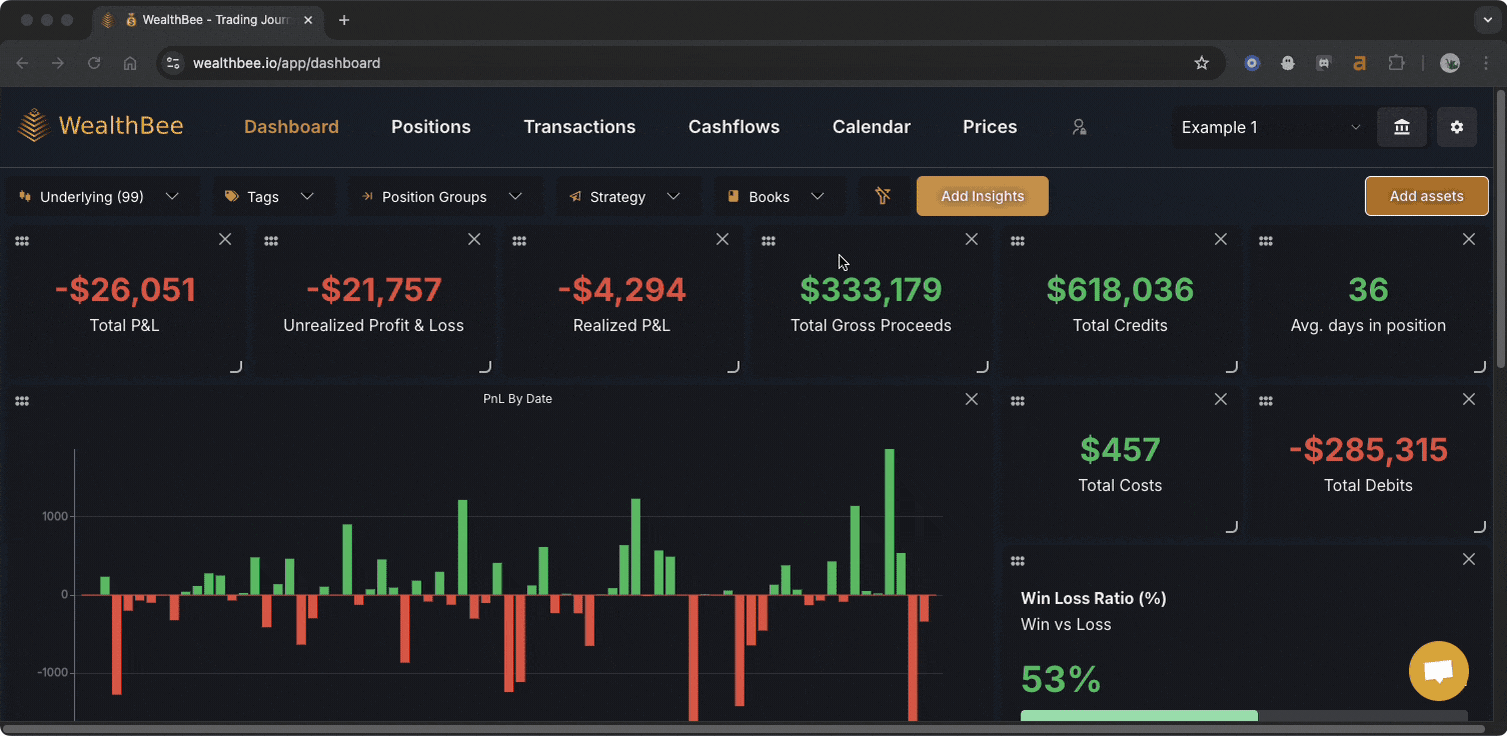1507x736 pixels.
Task: Close the Total Credits card
Action: [x=1221, y=239]
